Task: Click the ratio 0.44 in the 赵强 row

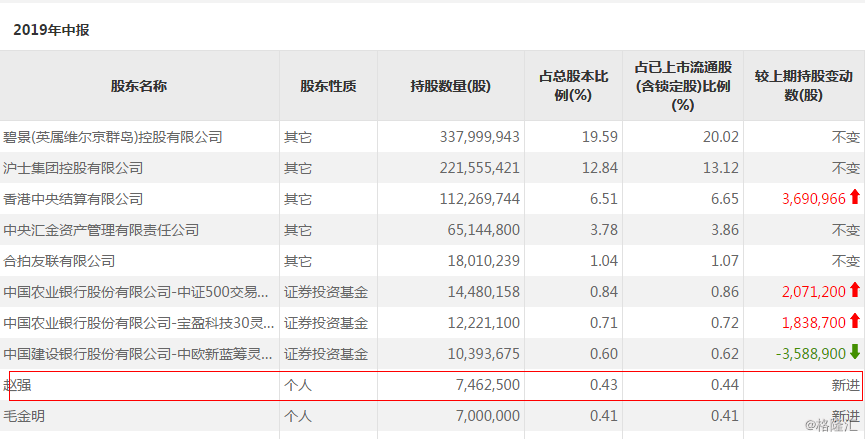Action: tap(724, 385)
